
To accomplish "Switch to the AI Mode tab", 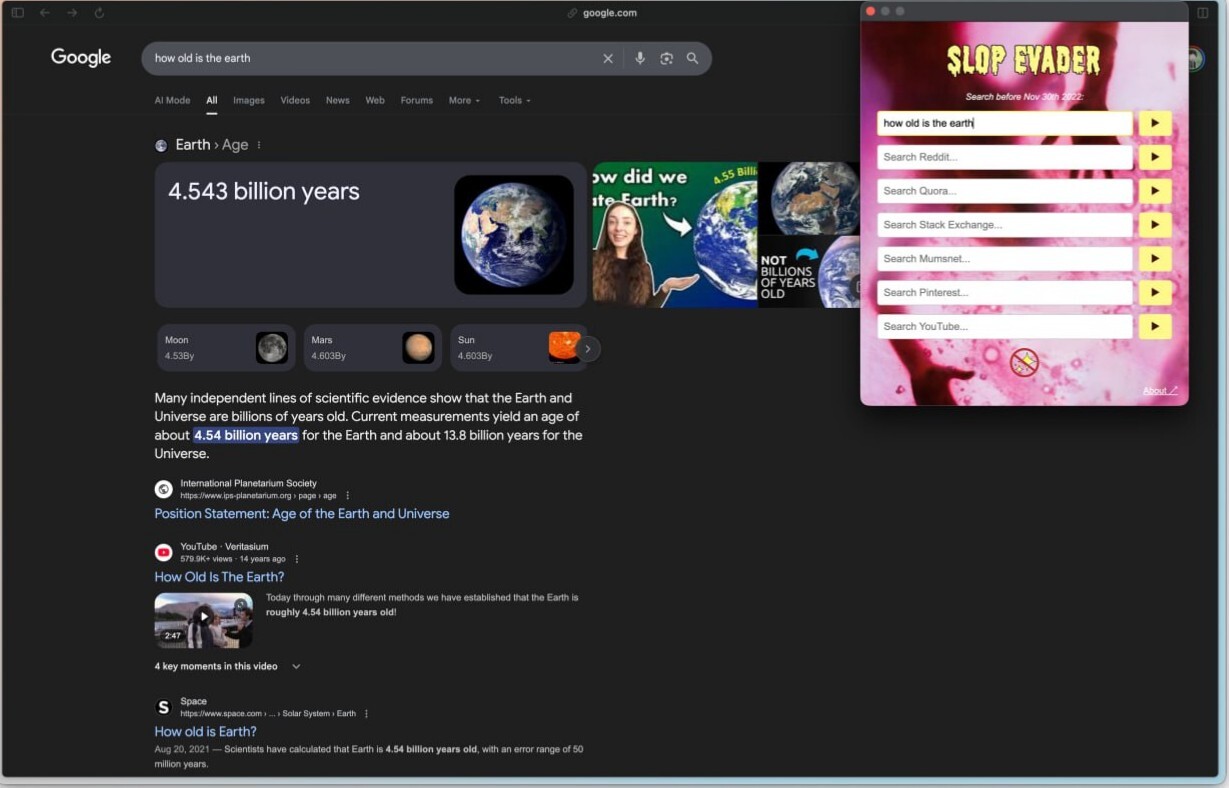I will tap(172, 100).
